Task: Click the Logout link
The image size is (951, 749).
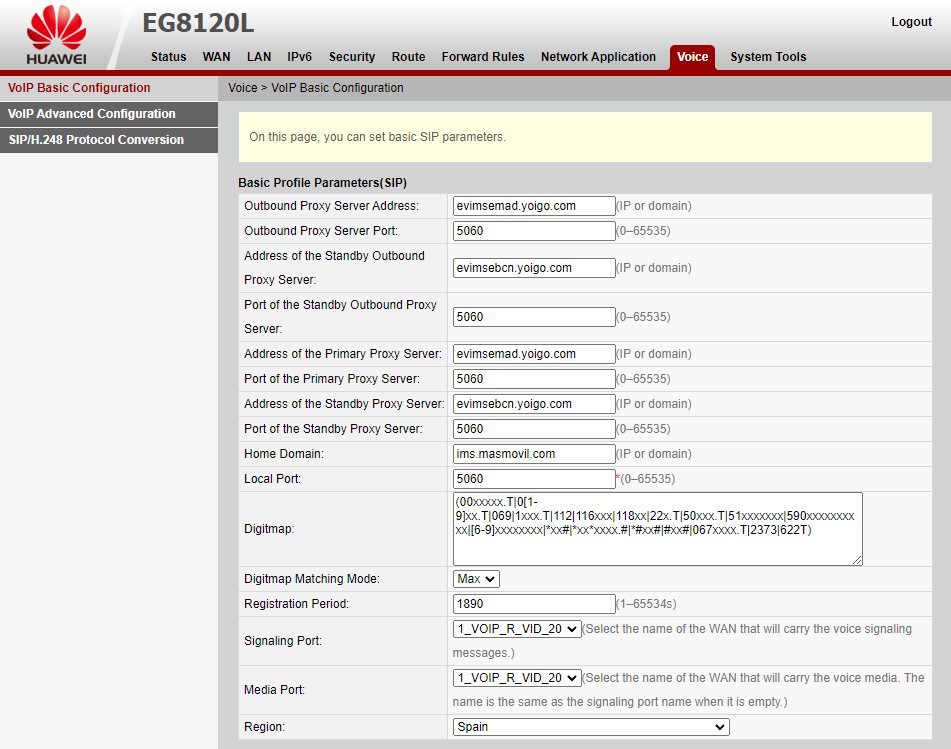Action: coord(911,22)
